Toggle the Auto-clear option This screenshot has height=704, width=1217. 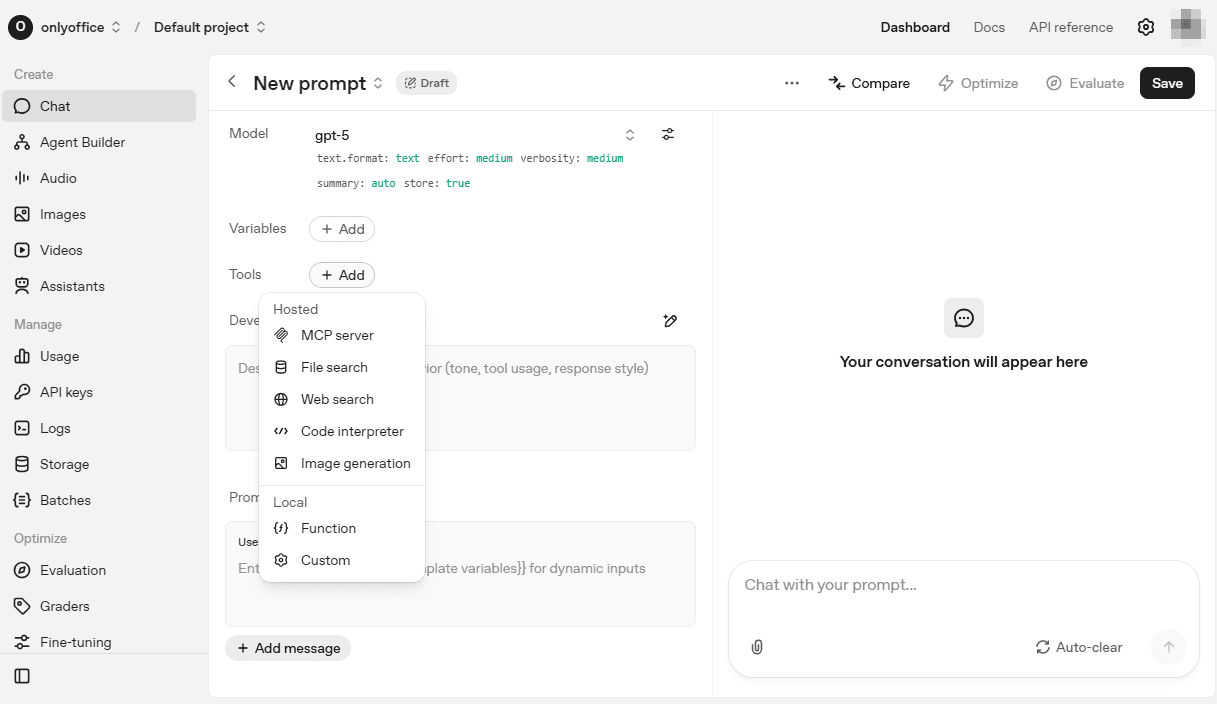pyautogui.click(x=1079, y=647)
